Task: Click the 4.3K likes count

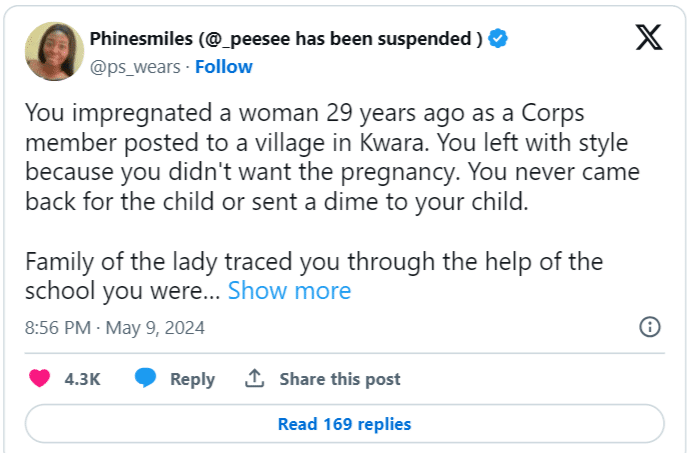Action: (x=81, y=379)
